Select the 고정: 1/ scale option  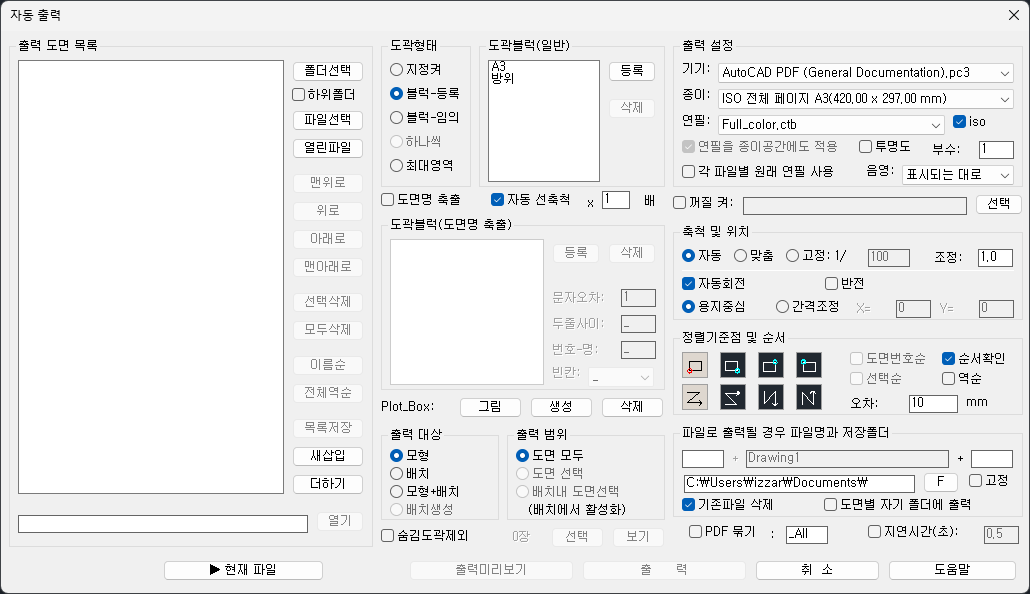click(817, 256)
